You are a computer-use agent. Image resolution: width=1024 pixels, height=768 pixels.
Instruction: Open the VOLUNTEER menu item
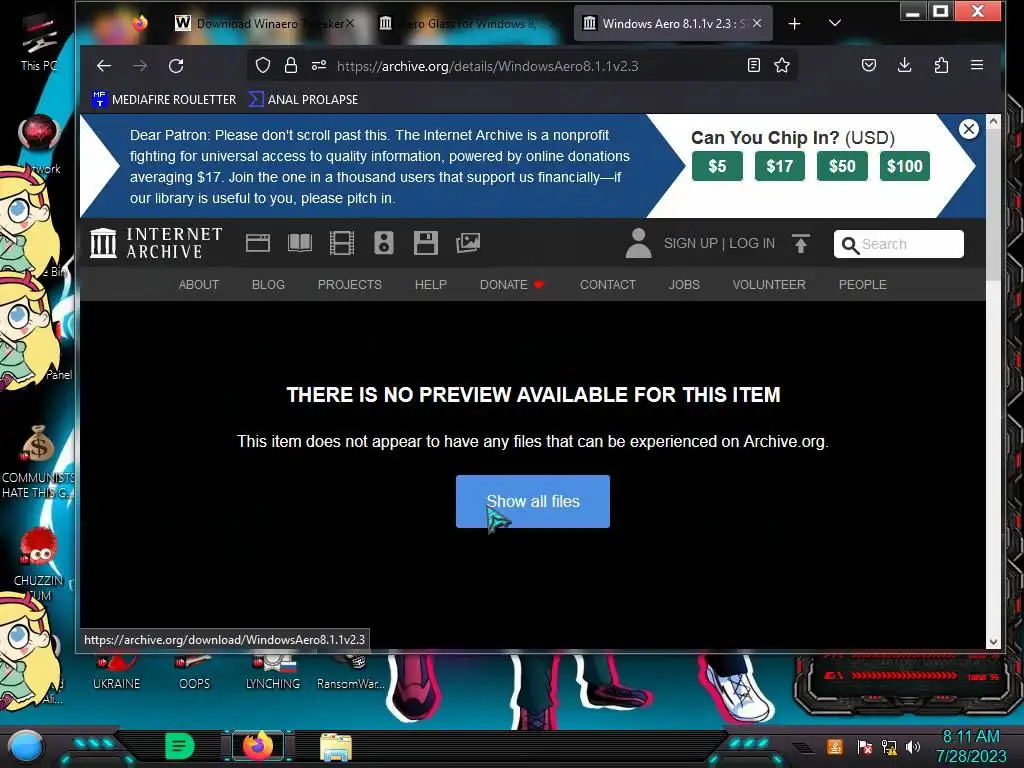click(x=769, y=285)
